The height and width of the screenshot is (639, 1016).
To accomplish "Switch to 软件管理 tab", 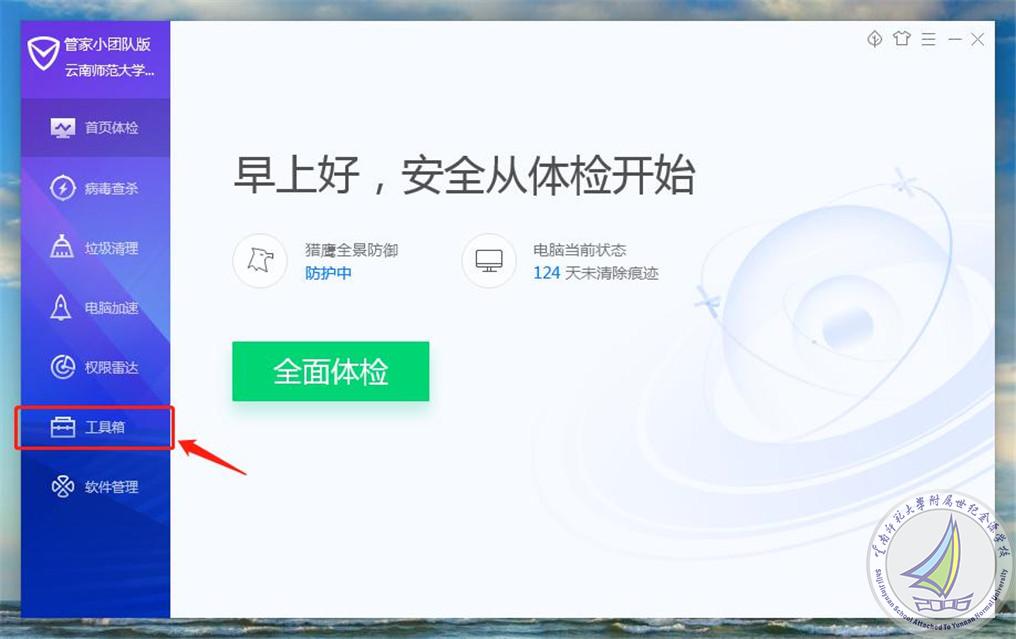I will [x=95, y=486].
